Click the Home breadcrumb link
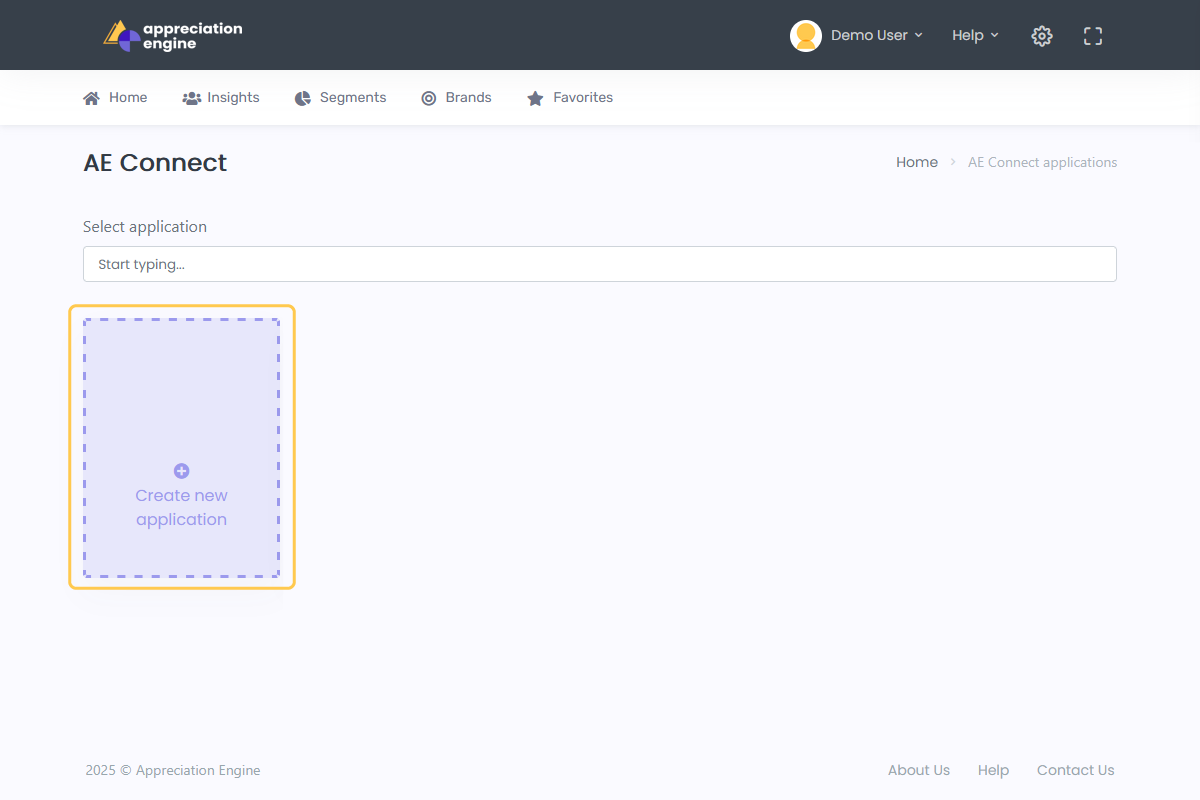 pos(917,162)
